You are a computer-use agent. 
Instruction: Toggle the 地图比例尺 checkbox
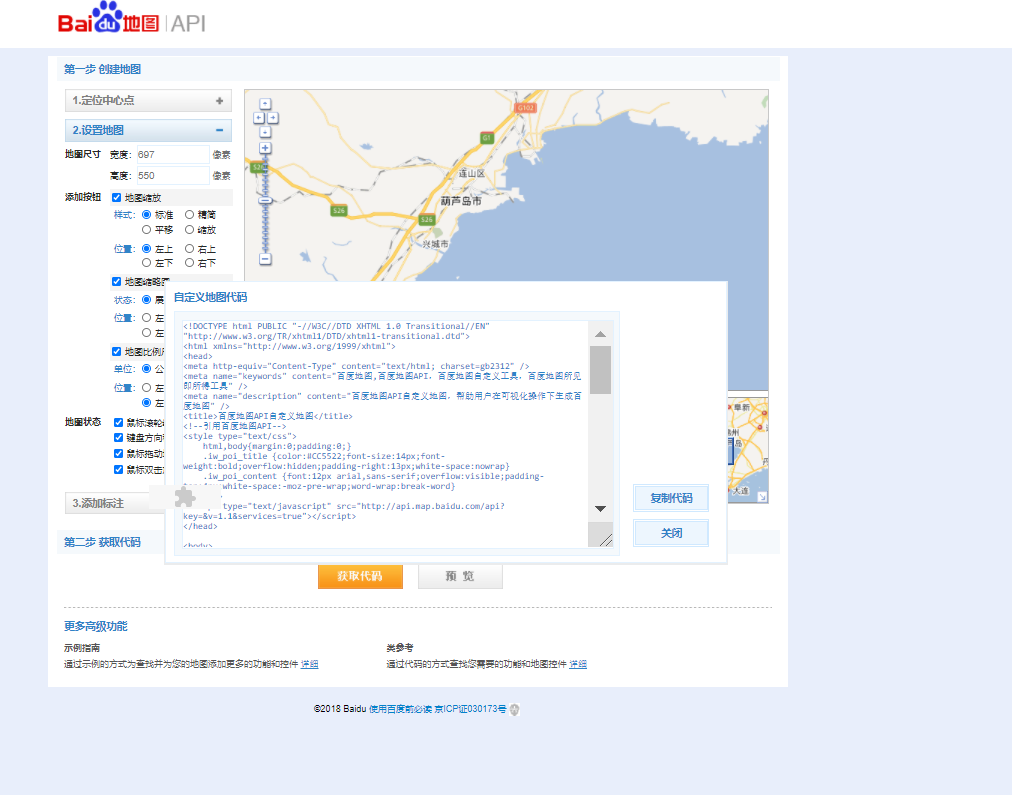[117, 352]
